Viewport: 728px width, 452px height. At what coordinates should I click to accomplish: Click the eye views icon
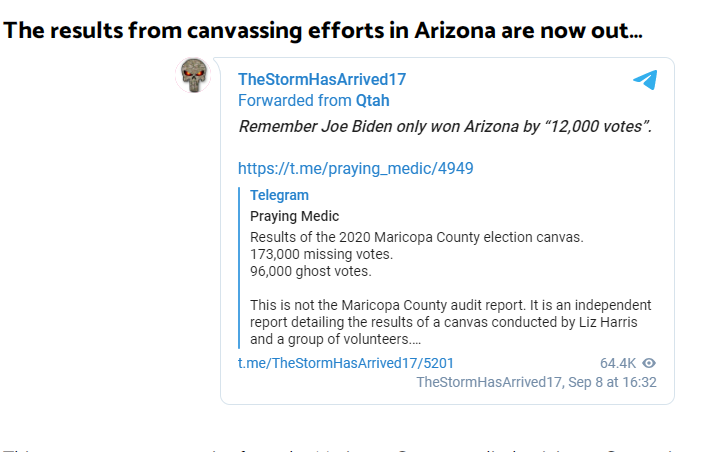click(649, 363)
